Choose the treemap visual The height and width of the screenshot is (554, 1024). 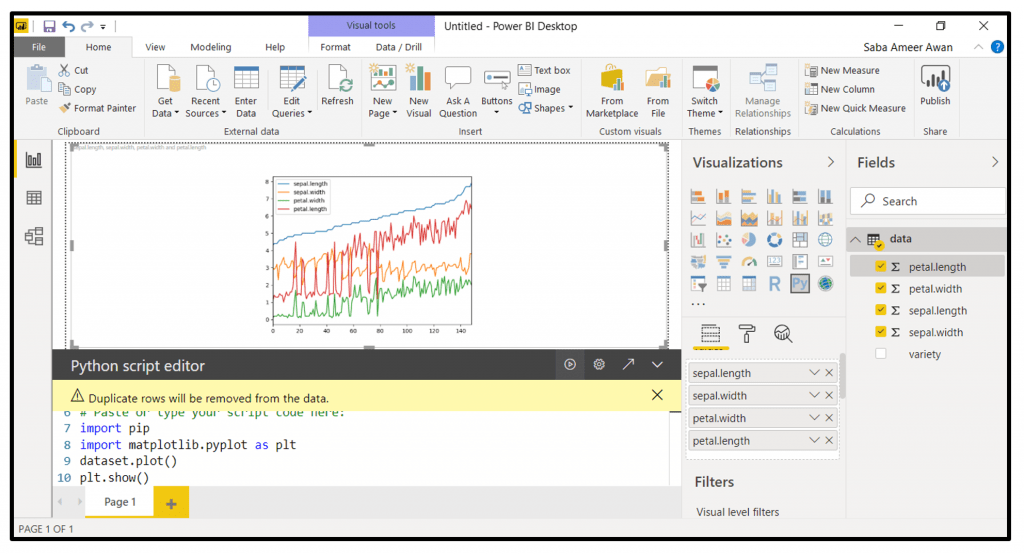click(800, 240)
